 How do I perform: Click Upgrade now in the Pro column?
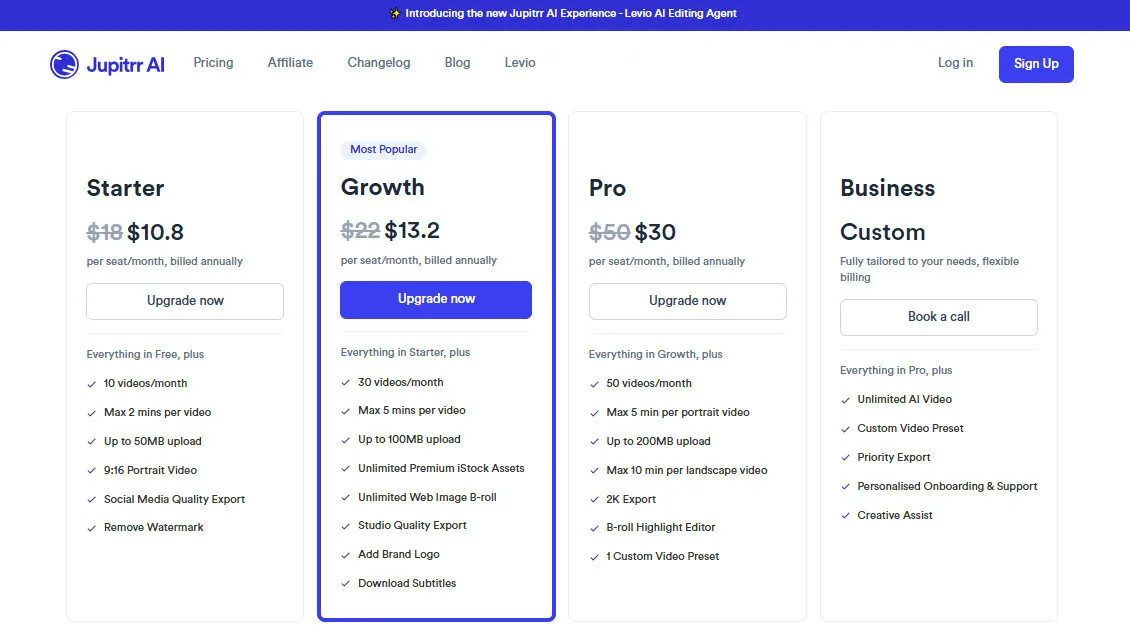click(x=687, y=301)
